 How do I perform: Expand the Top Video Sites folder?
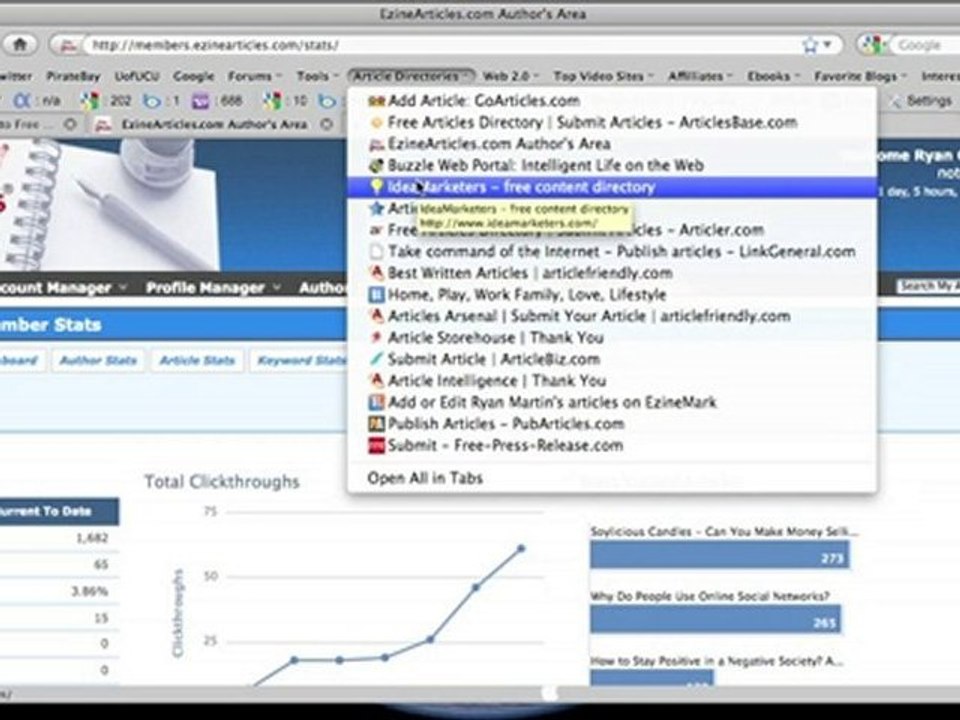pos(604,76)
